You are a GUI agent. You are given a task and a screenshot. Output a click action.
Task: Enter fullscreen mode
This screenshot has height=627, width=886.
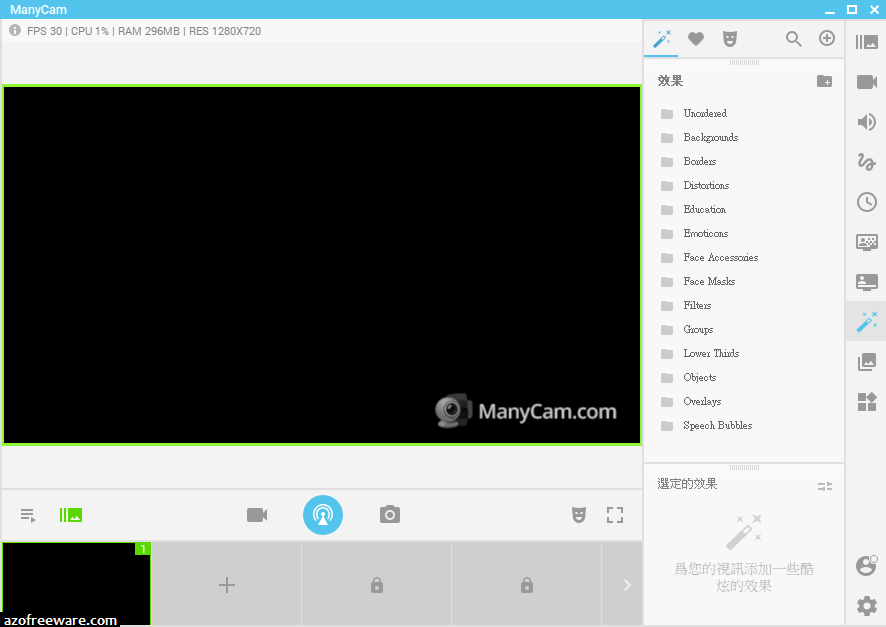pyautogui.click(x=615, y=515)
